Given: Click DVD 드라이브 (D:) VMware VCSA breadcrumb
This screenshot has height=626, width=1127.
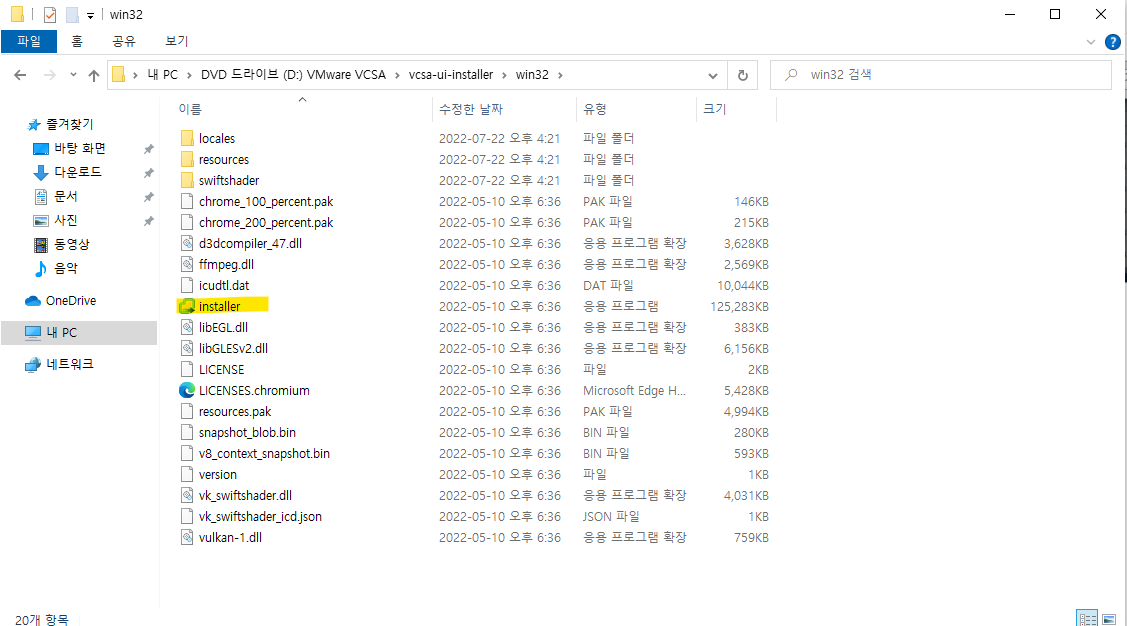Looking at the screenshot, I should [x=293, y=75].
